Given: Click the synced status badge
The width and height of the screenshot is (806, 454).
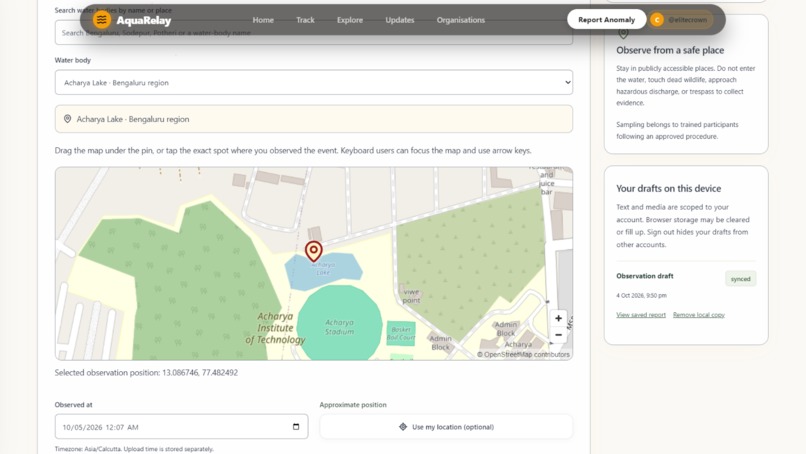Looking at the screenshot, I should tap(741, 279).
